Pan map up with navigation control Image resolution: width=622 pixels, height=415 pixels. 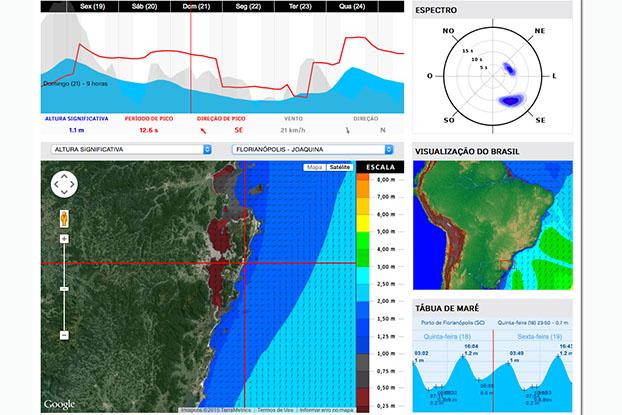(64, 175)
